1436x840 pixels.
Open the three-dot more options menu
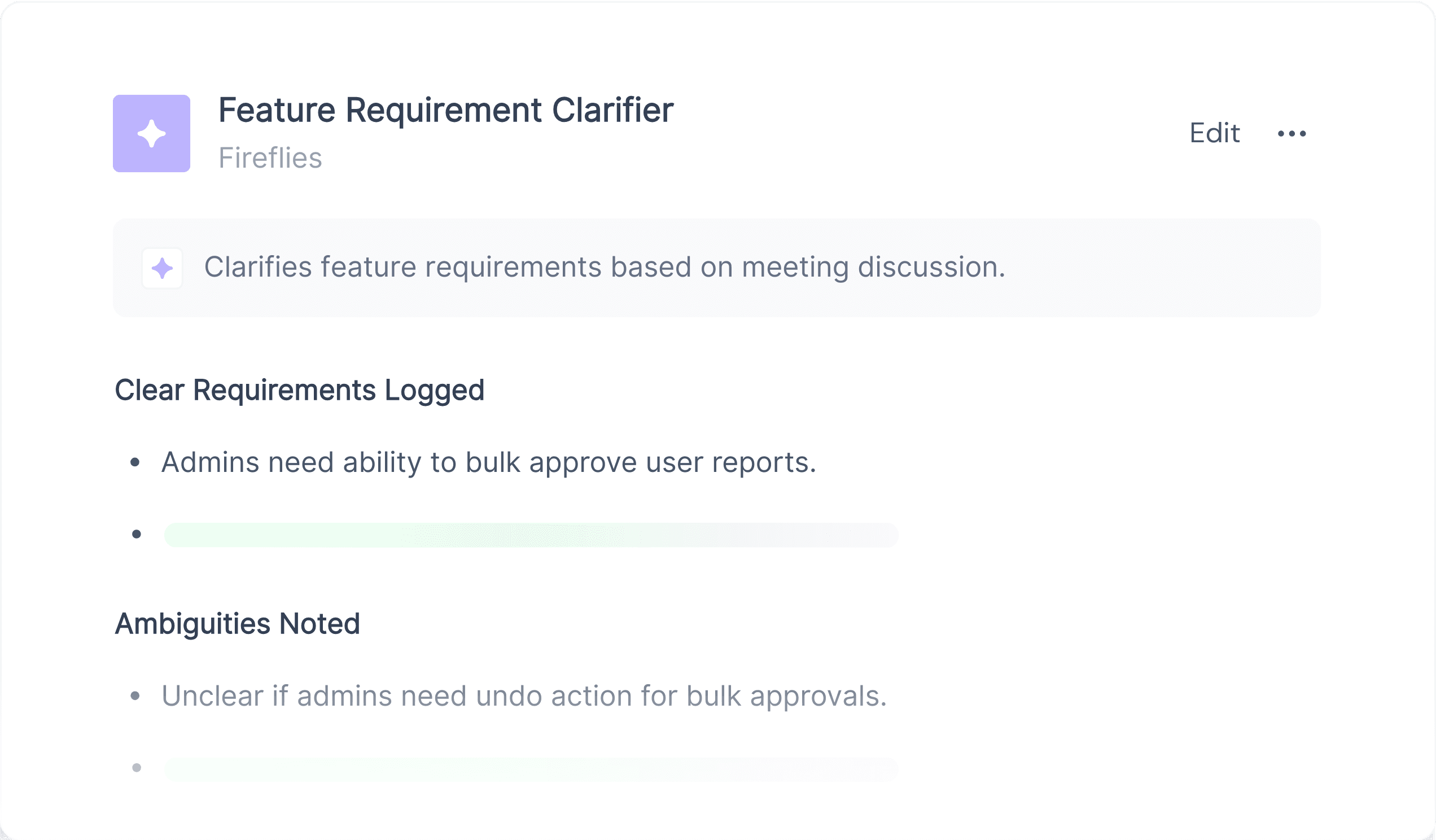pyautogui.click(x=1292, y=134)
